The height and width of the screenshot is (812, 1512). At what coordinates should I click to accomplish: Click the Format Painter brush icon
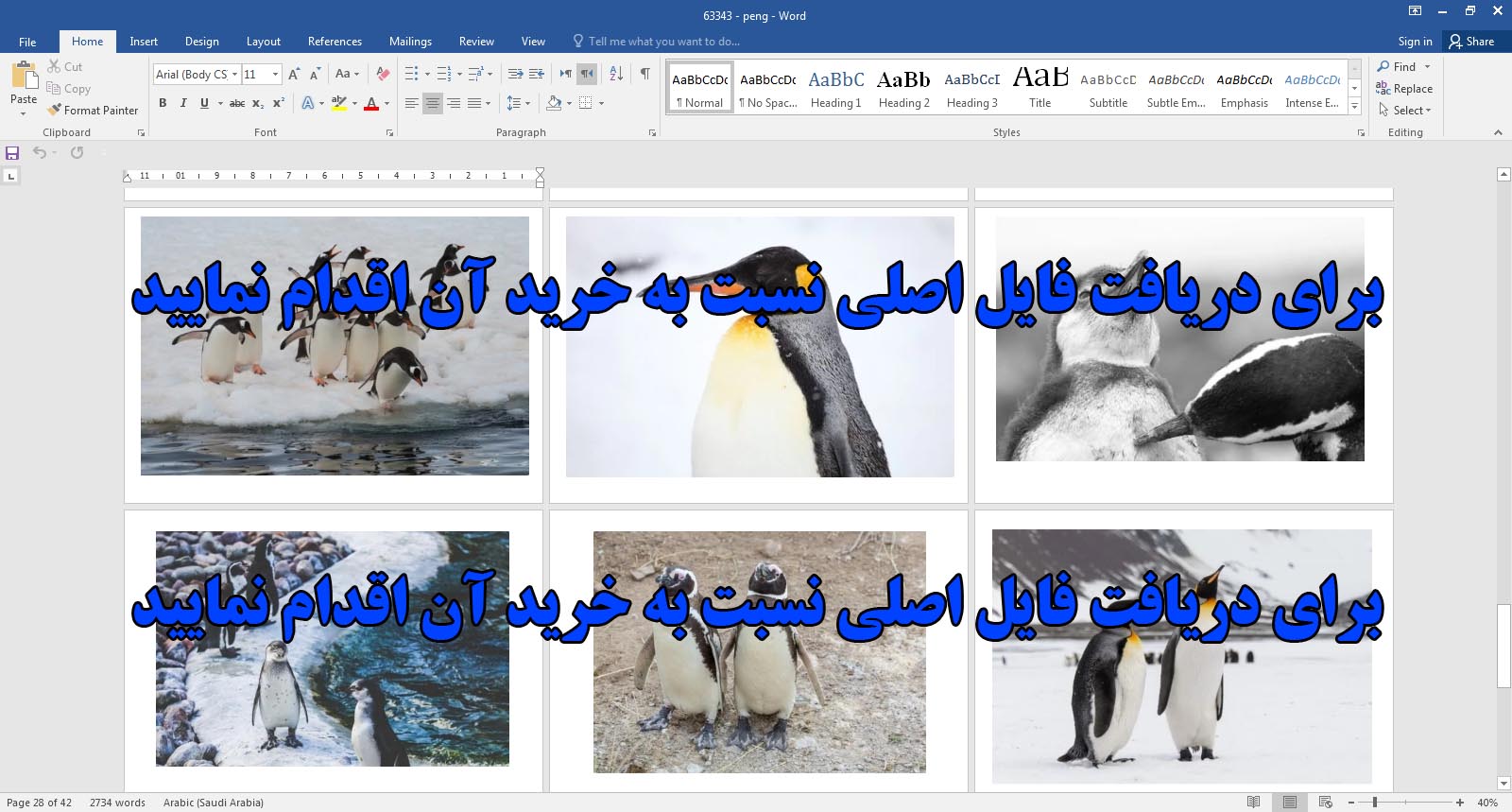55,111
